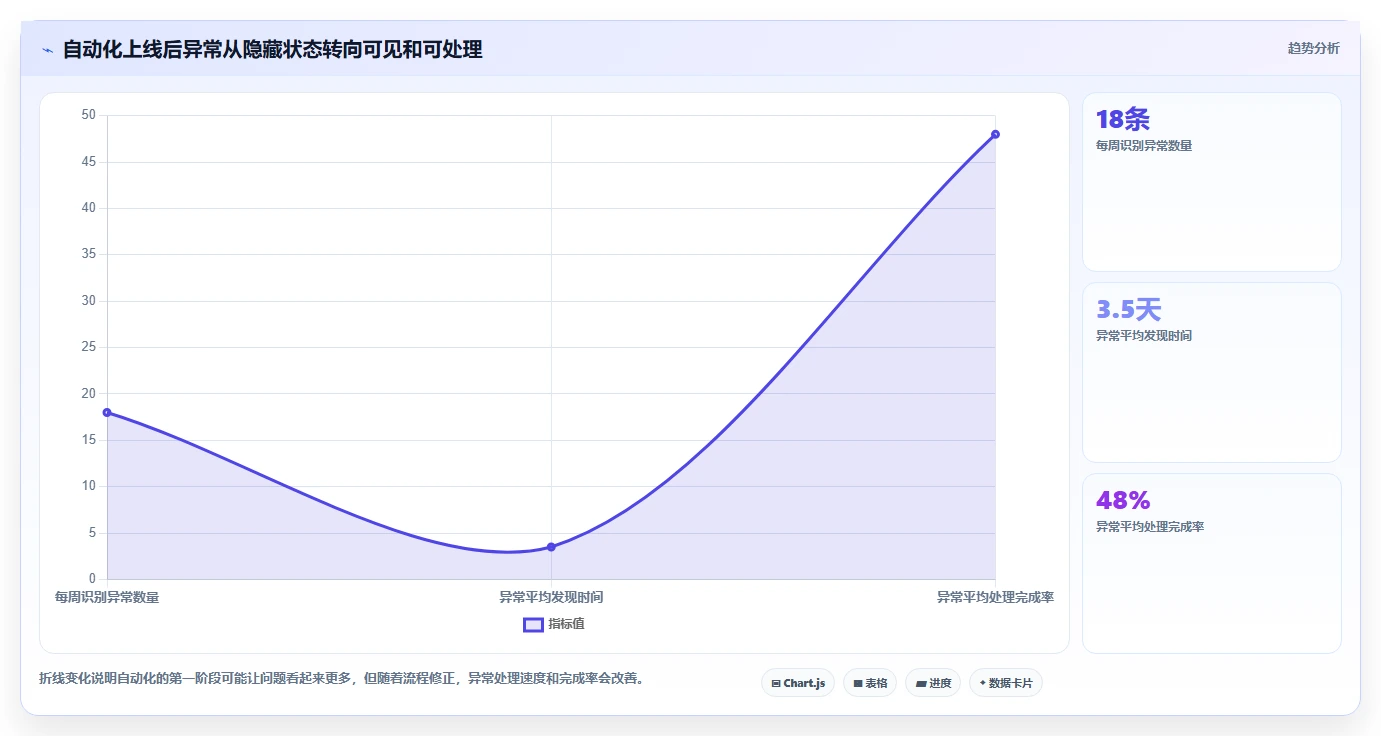Click the 趋势分析 label in the header

1313,49
